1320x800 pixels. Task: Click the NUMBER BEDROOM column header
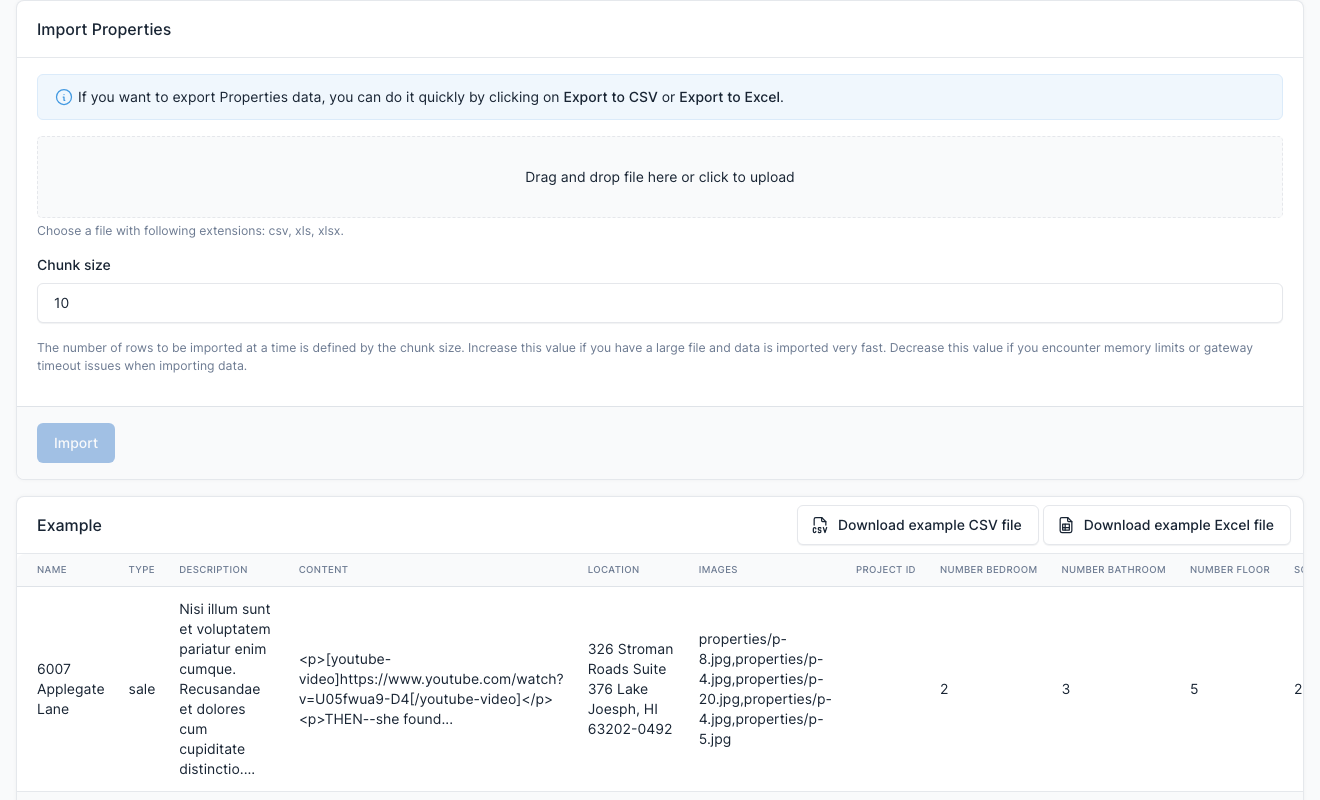(x=988, y=570)
